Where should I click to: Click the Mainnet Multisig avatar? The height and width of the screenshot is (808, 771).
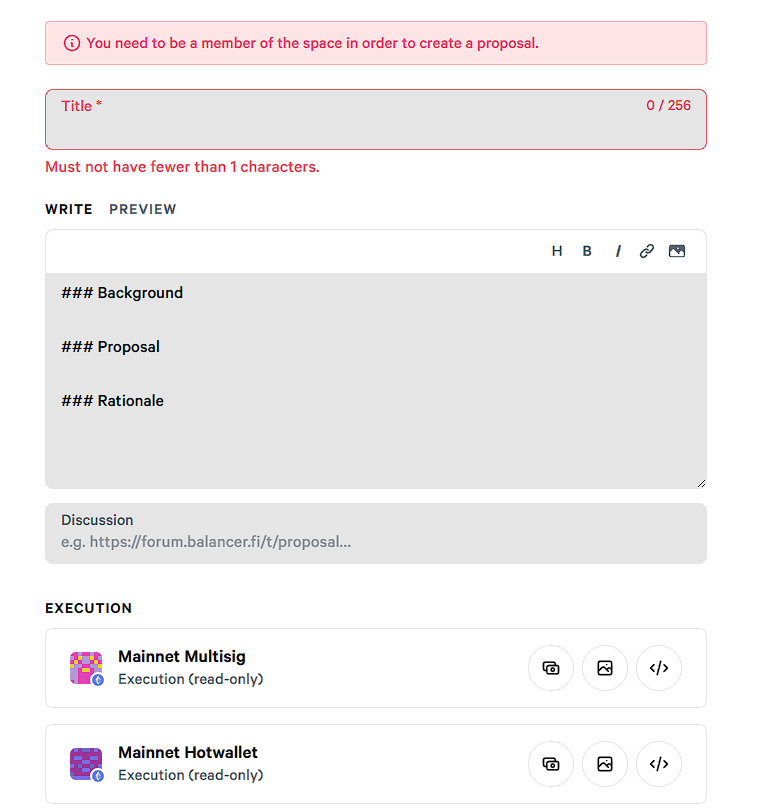pyautogui.click(x=86, y=668)
